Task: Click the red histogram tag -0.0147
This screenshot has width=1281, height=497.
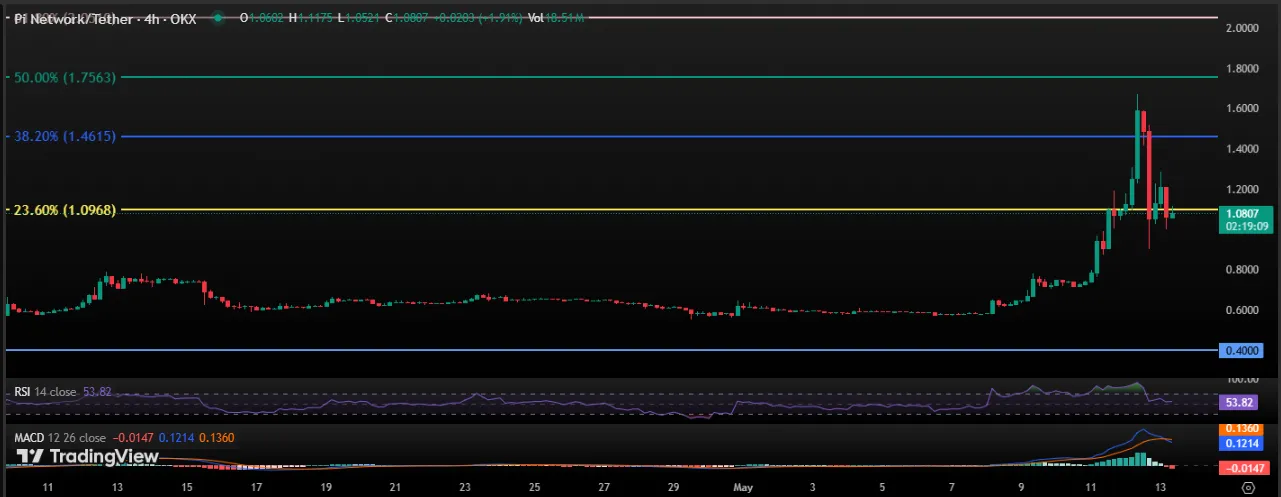Action: [1246, 467]
